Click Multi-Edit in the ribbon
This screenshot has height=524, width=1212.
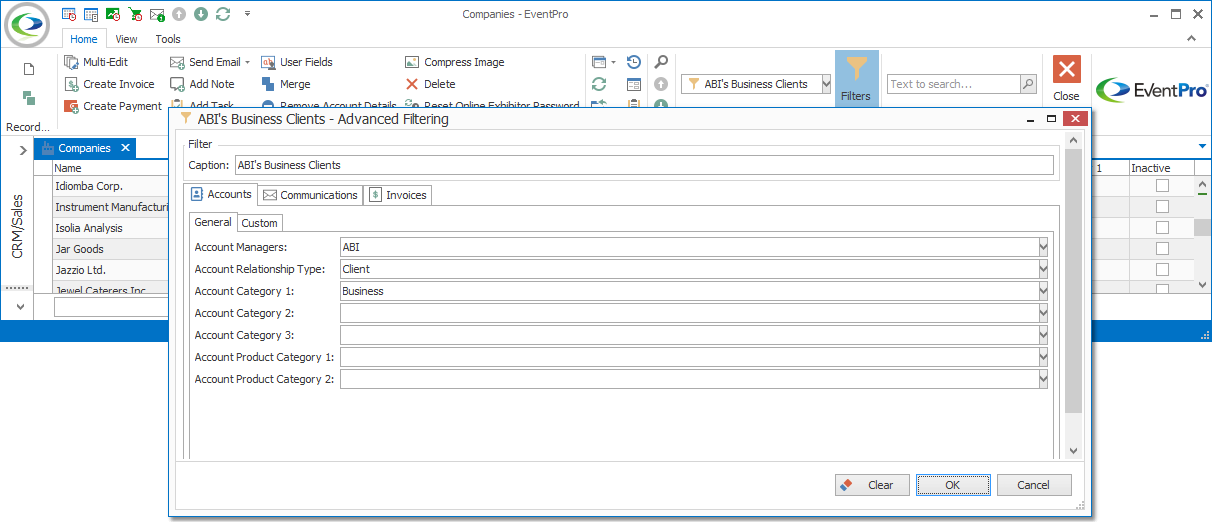tap(96, 62)
